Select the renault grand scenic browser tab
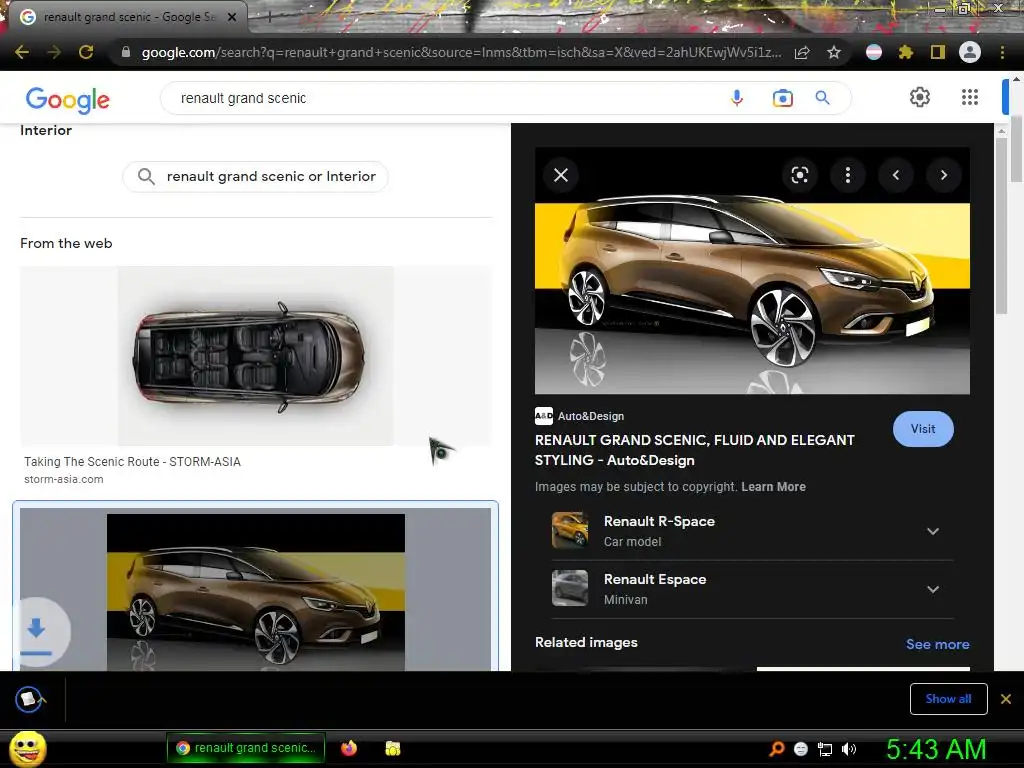This screenshot has width=1024, height=768. pos(128,17)
